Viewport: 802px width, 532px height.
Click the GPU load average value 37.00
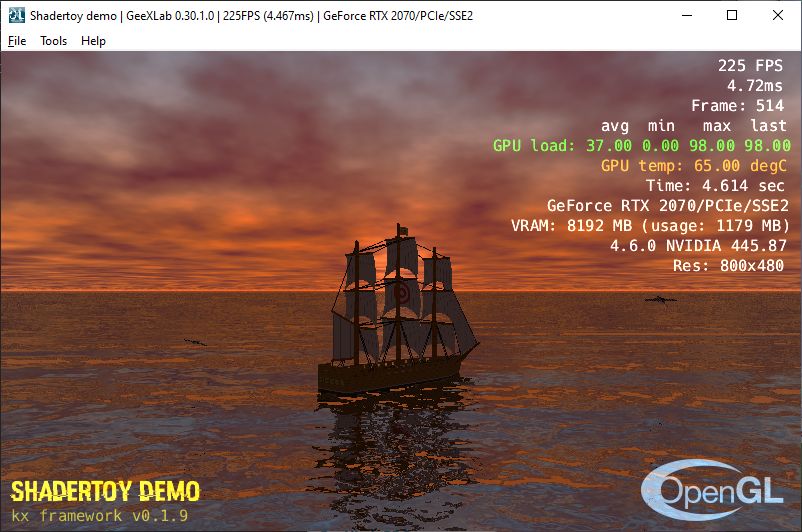[x=609, y=146]
